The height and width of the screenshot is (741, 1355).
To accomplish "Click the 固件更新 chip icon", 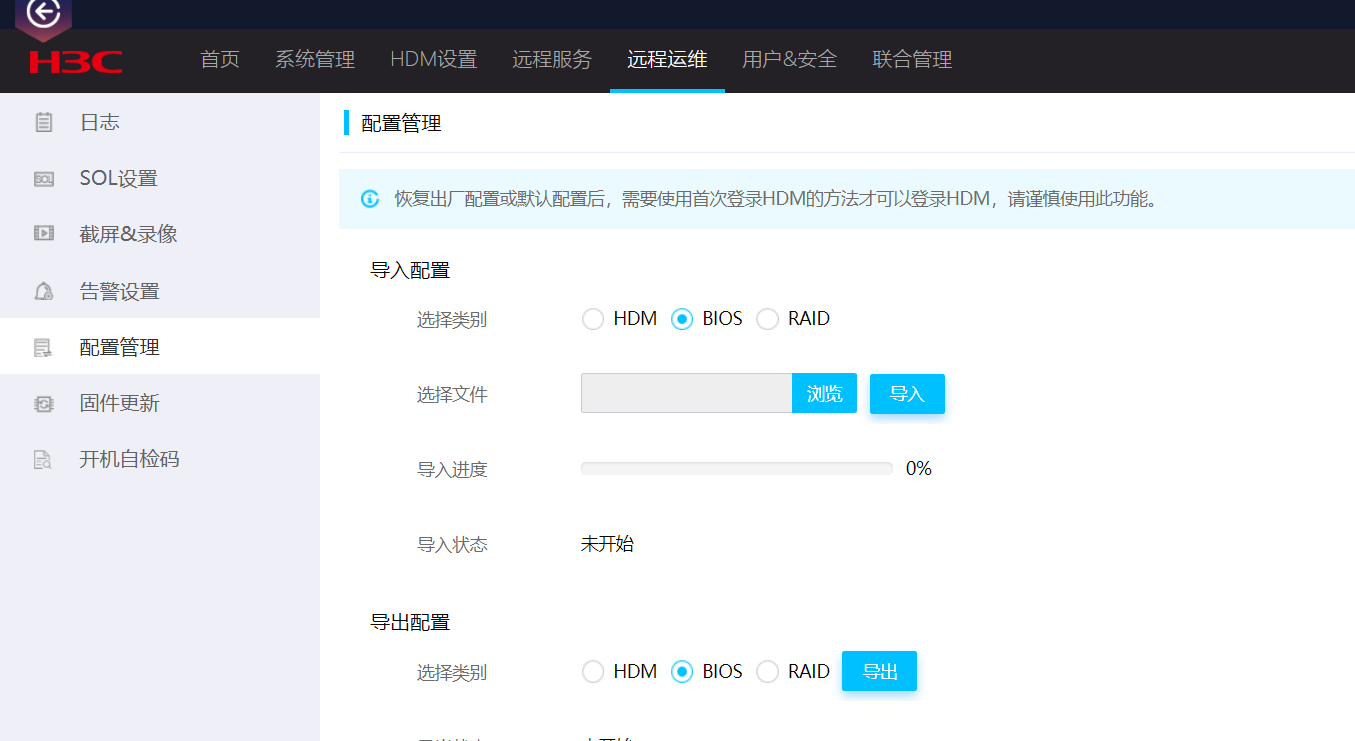I will [43, 403].
